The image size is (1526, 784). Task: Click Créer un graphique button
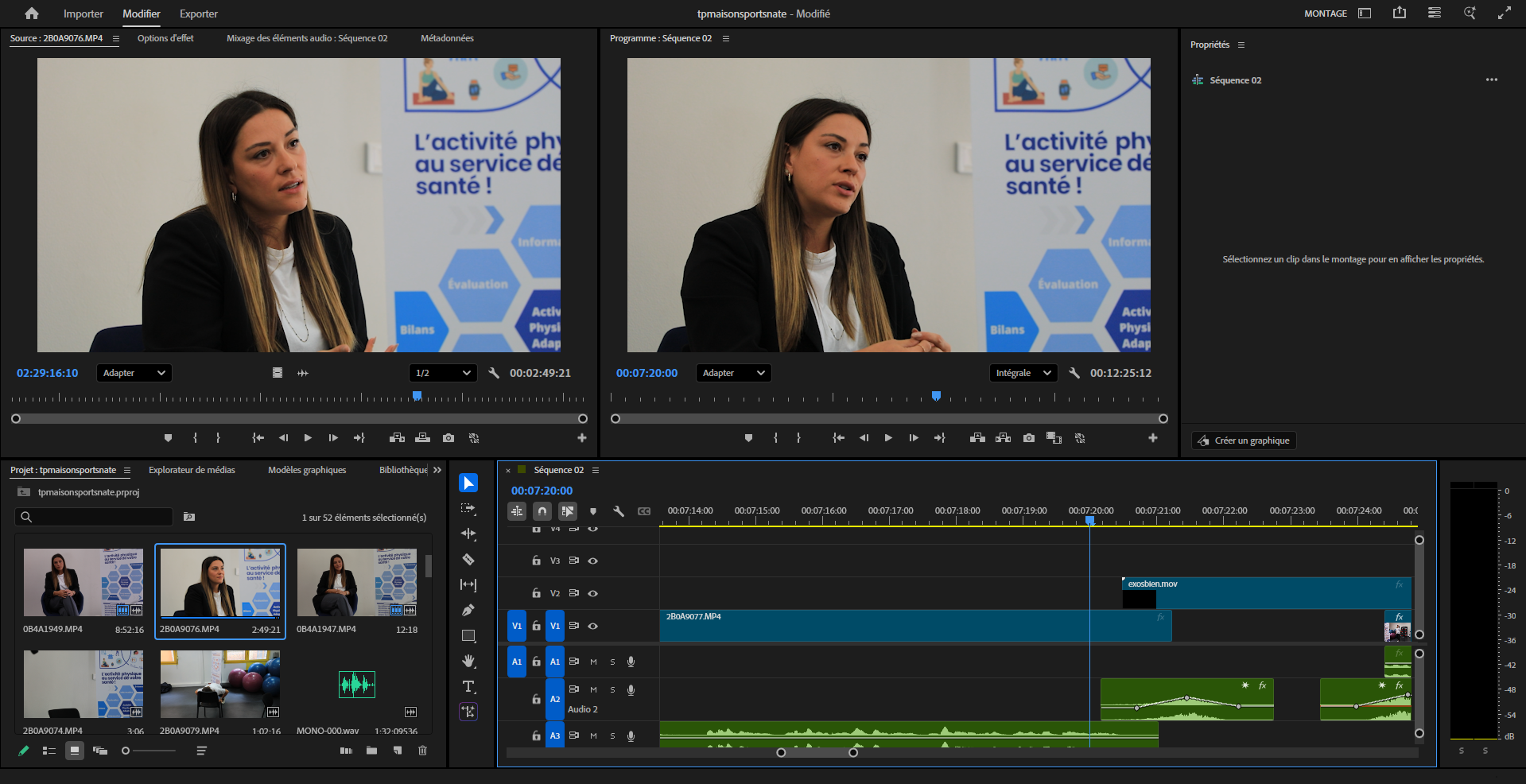[x=1244, y=441]
